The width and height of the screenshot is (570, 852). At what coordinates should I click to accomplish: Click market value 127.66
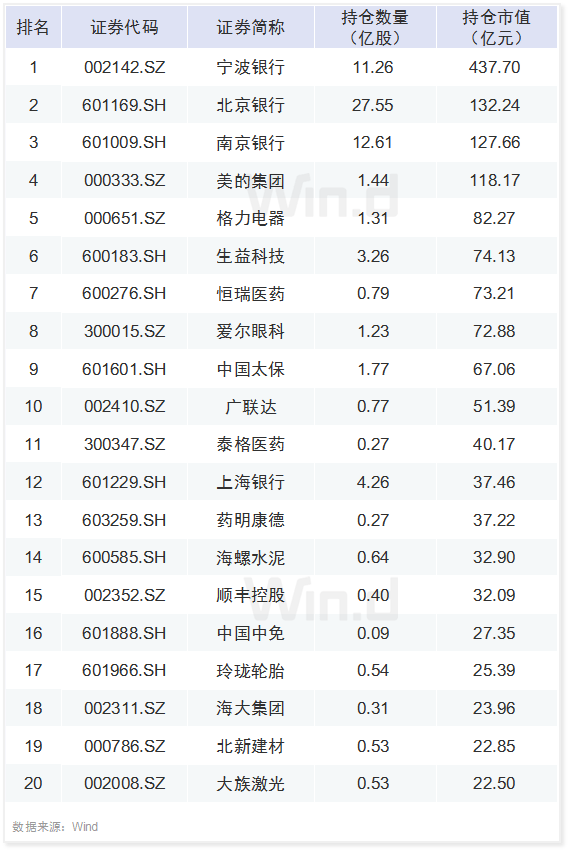point(494,142)
